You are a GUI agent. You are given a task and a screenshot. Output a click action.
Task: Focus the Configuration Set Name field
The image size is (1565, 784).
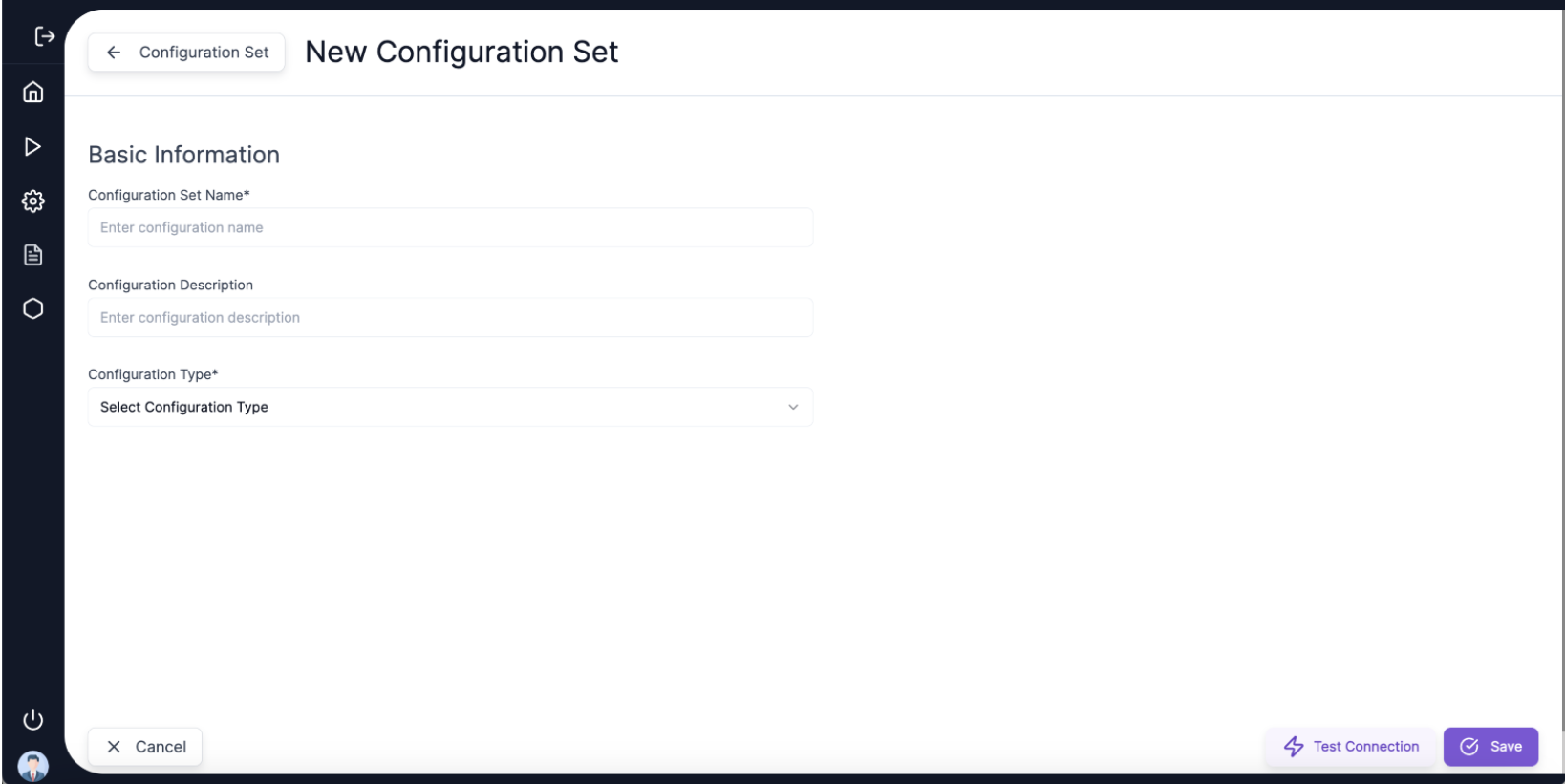point(449,227)
